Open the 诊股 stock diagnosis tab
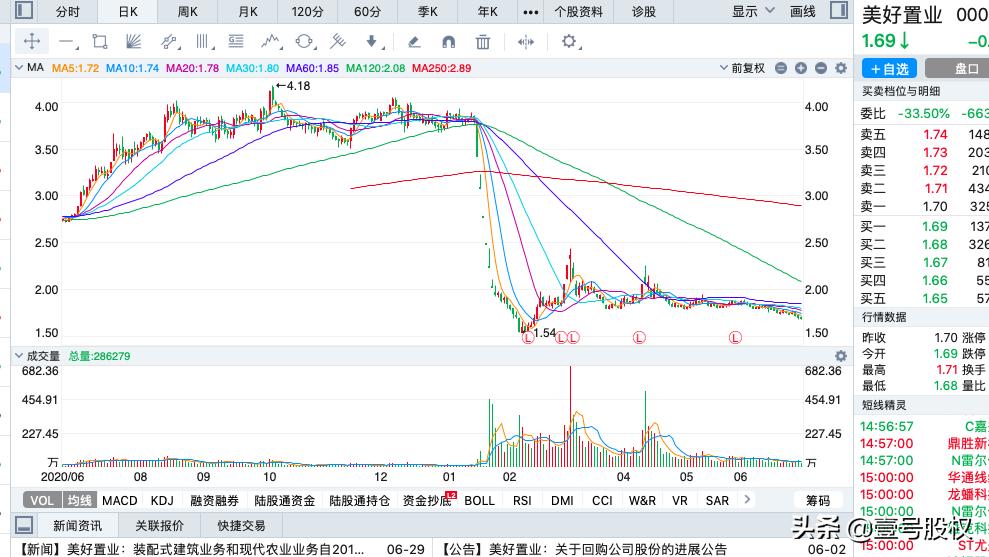The height and width of the screenshot is (557, 989). click(643, 11)
